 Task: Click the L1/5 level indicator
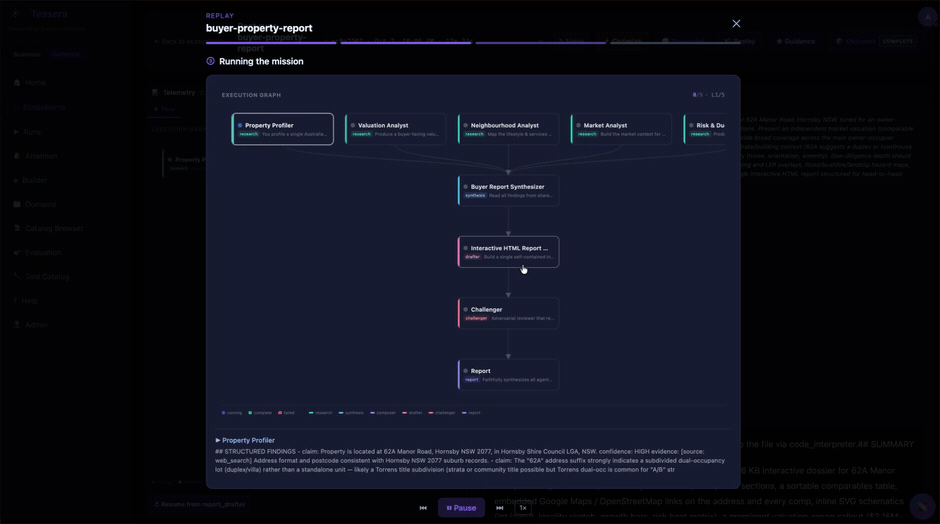(x=718, y=95)
